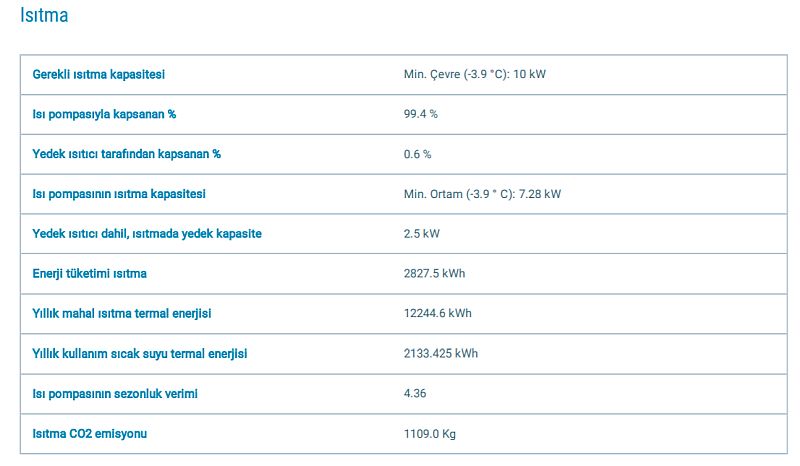Click the 2133.425 kWh value
This screenshot has width=800, height=466.
click(x=440, y=354)
